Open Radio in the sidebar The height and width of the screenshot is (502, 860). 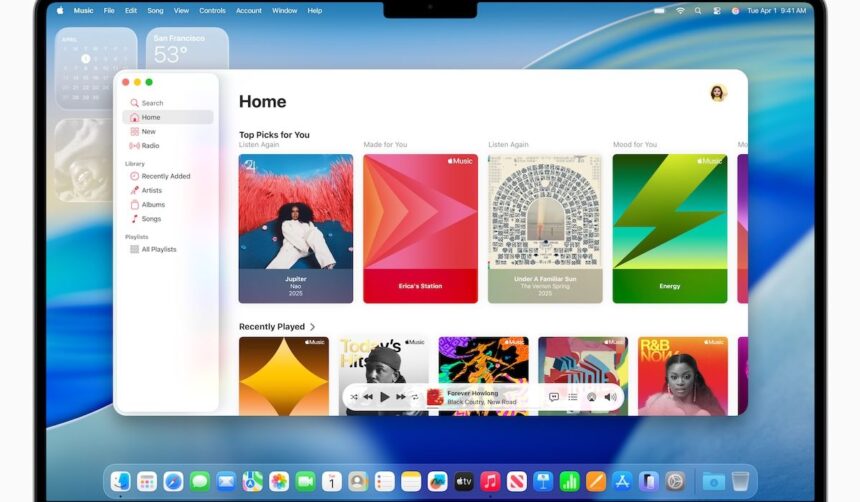tap(144, 146)
